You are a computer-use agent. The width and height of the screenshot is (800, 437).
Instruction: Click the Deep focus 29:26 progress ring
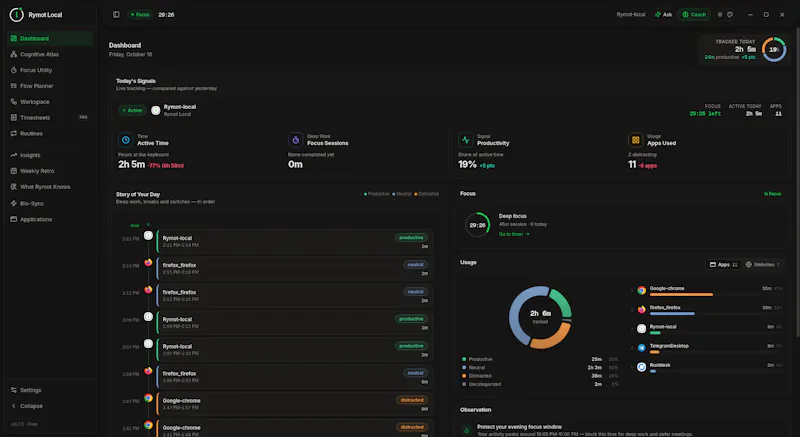[478, 225]
